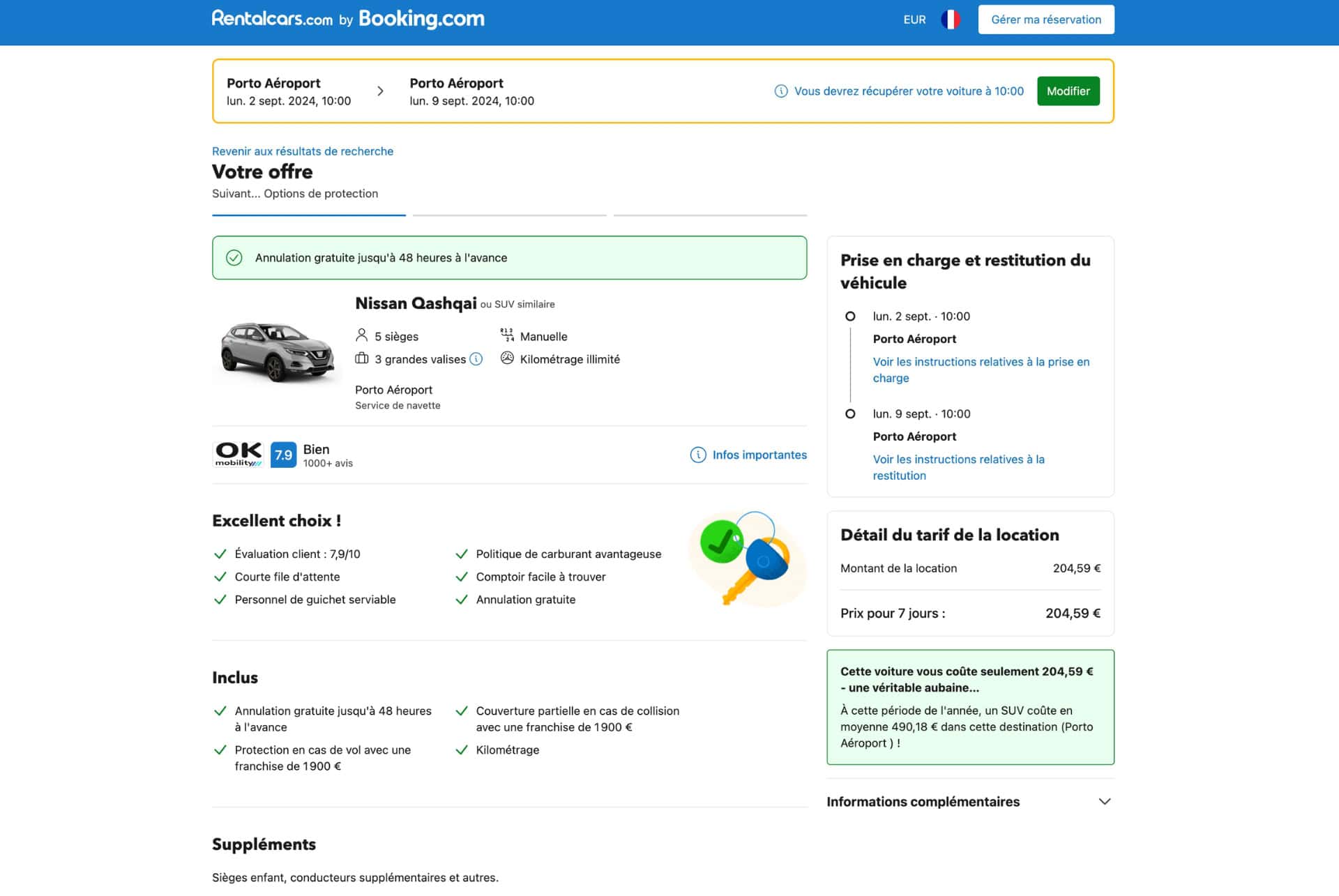Click the arrow between pickup and return locations
This screenshot has height=896, width=1339.
click(x=380, y=91)
